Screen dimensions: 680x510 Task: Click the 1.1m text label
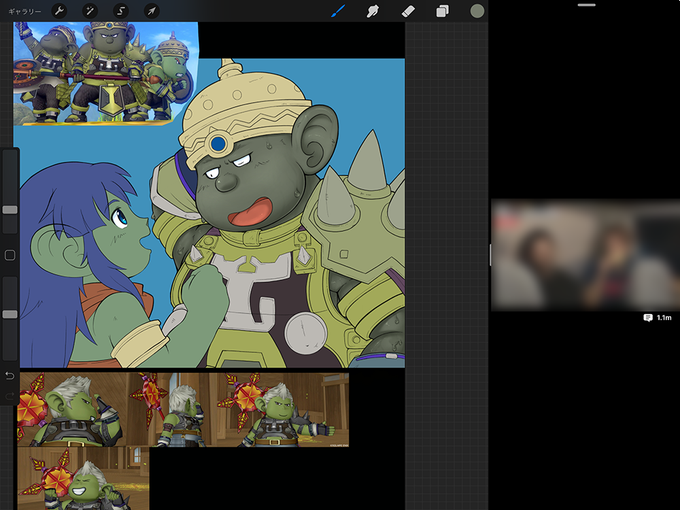pos(664,318)
